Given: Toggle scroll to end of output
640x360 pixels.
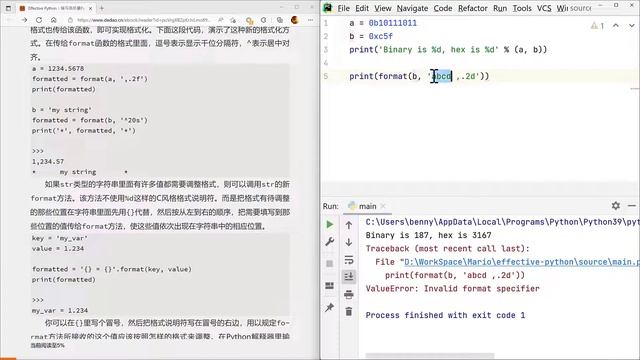Looking at the screenshot, I should 349,277.
